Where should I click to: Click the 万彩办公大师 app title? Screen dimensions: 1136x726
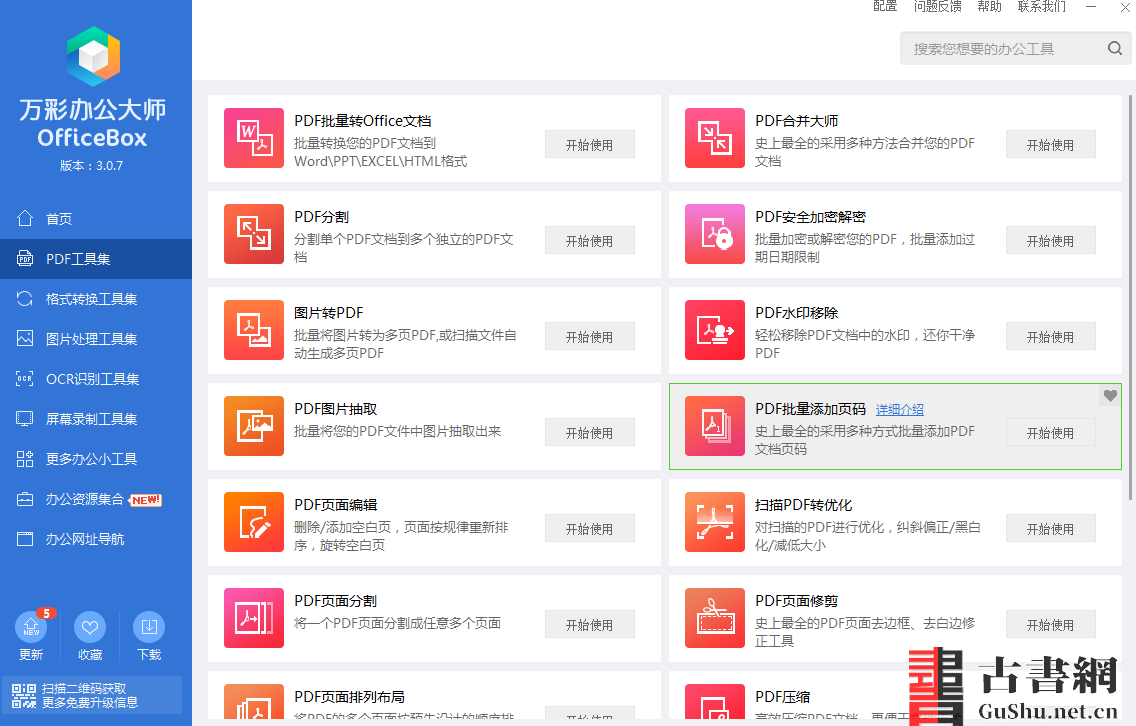pyautogui.click(x=93, y=110)
